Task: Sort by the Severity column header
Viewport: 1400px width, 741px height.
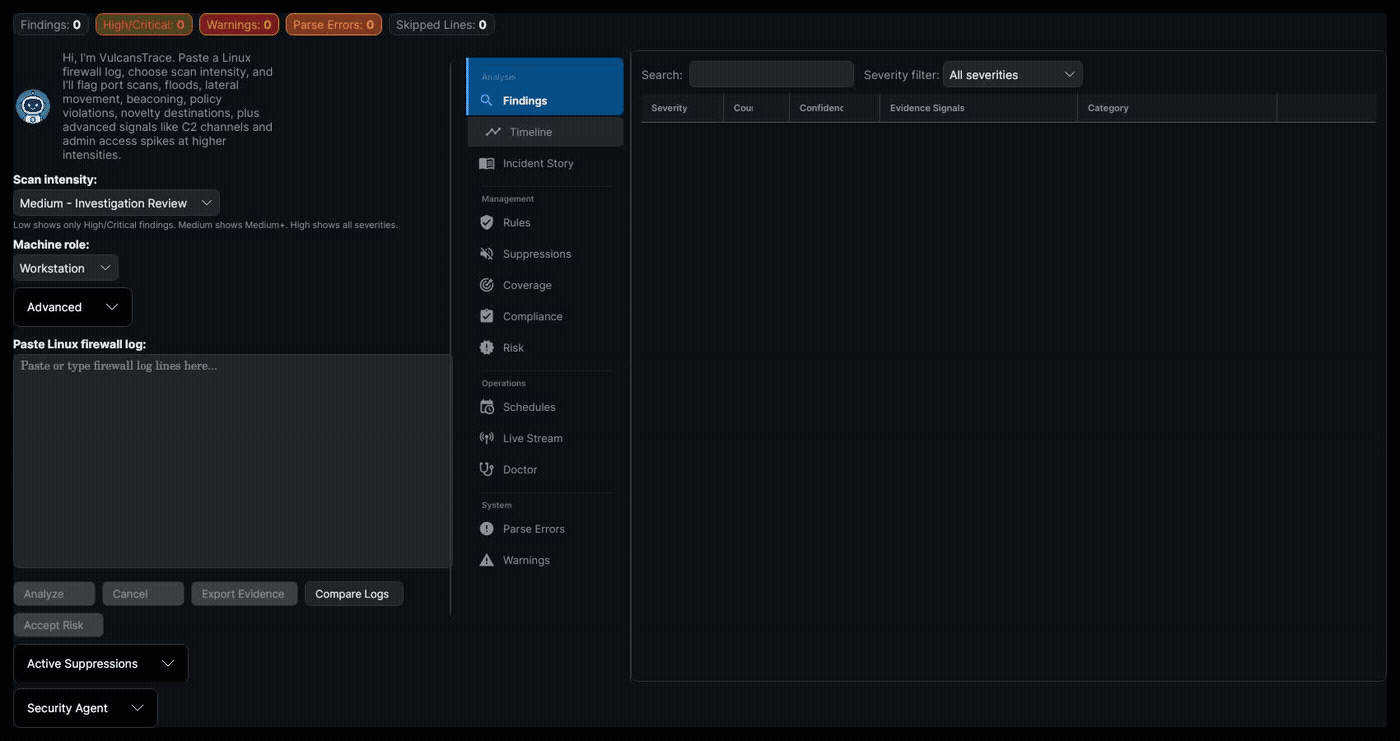Action: coord(682,108)
